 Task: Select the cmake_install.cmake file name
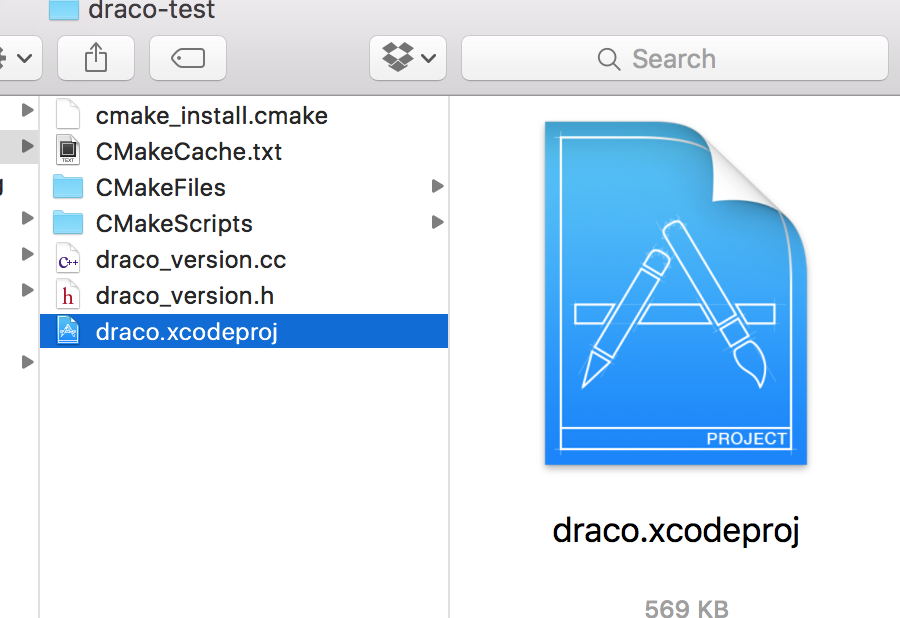211,116
